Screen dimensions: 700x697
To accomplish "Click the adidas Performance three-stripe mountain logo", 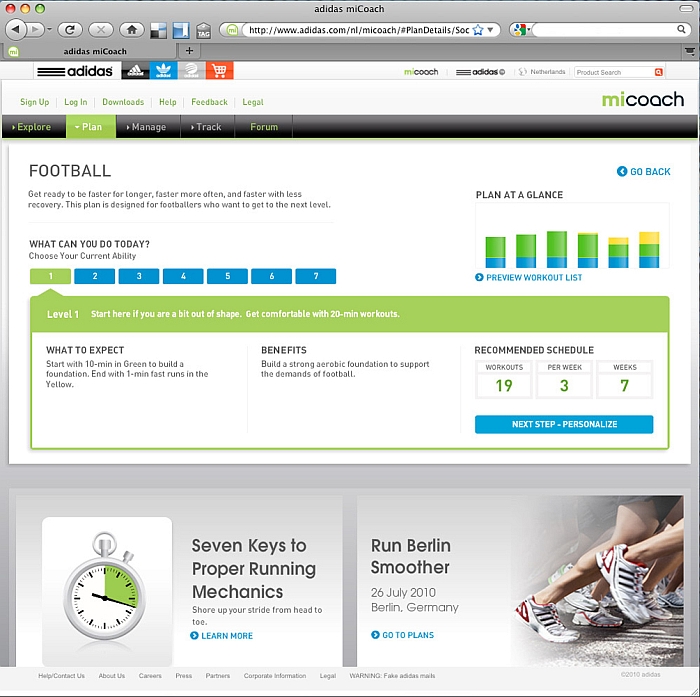I will [x=135, y=71].
